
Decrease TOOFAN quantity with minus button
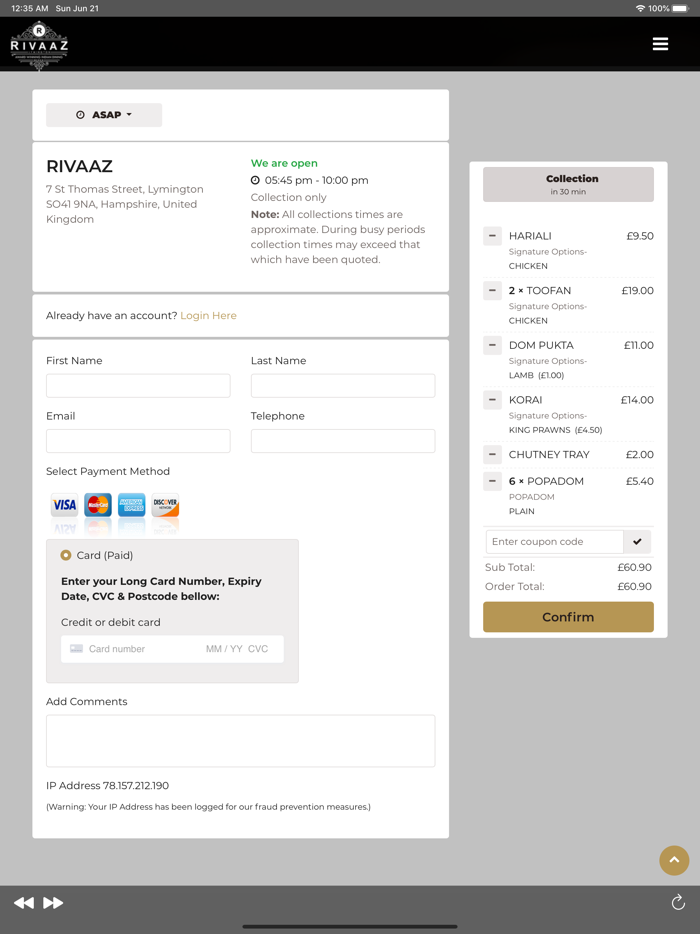(x=492, y=290)
